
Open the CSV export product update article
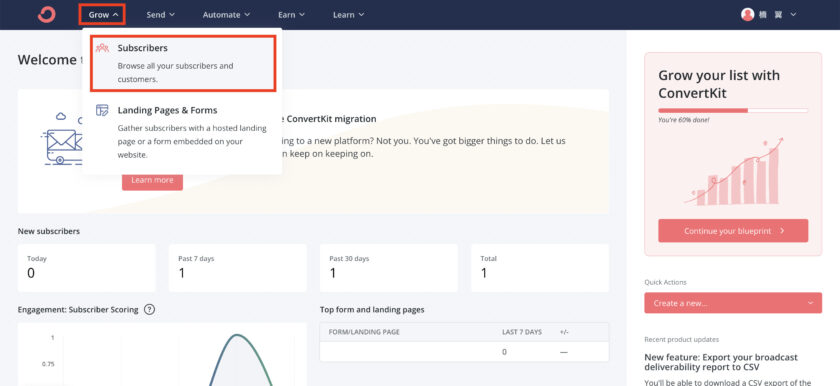tap(721, 362)
